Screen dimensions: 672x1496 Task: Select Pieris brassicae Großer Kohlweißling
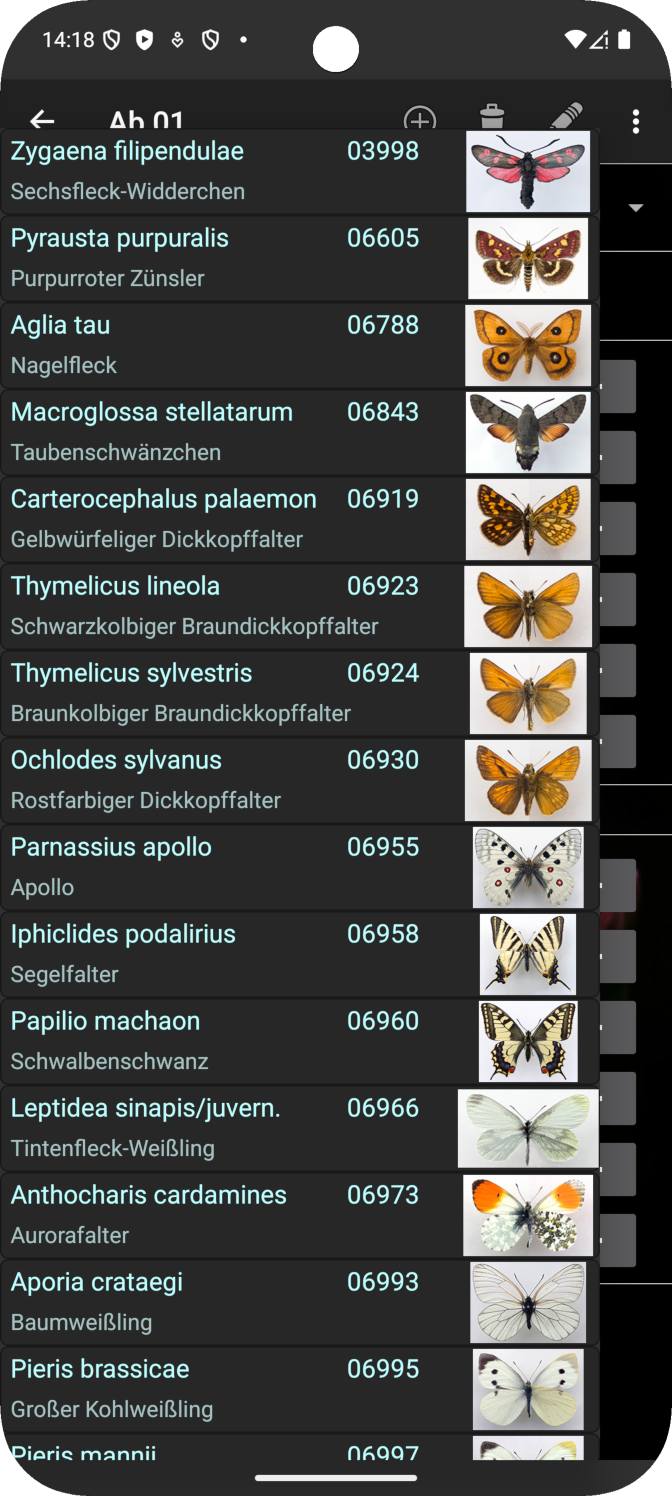pos(299,1389)
